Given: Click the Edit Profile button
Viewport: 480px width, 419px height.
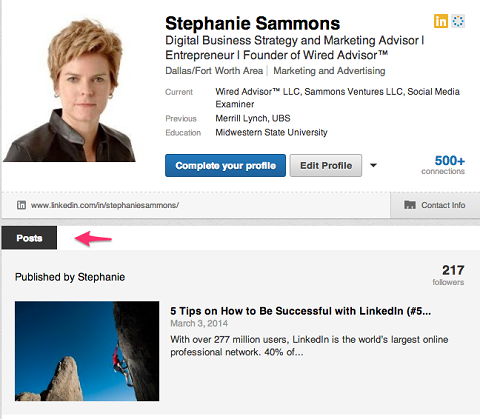Looking at the screenshot, I should [326, 165].
